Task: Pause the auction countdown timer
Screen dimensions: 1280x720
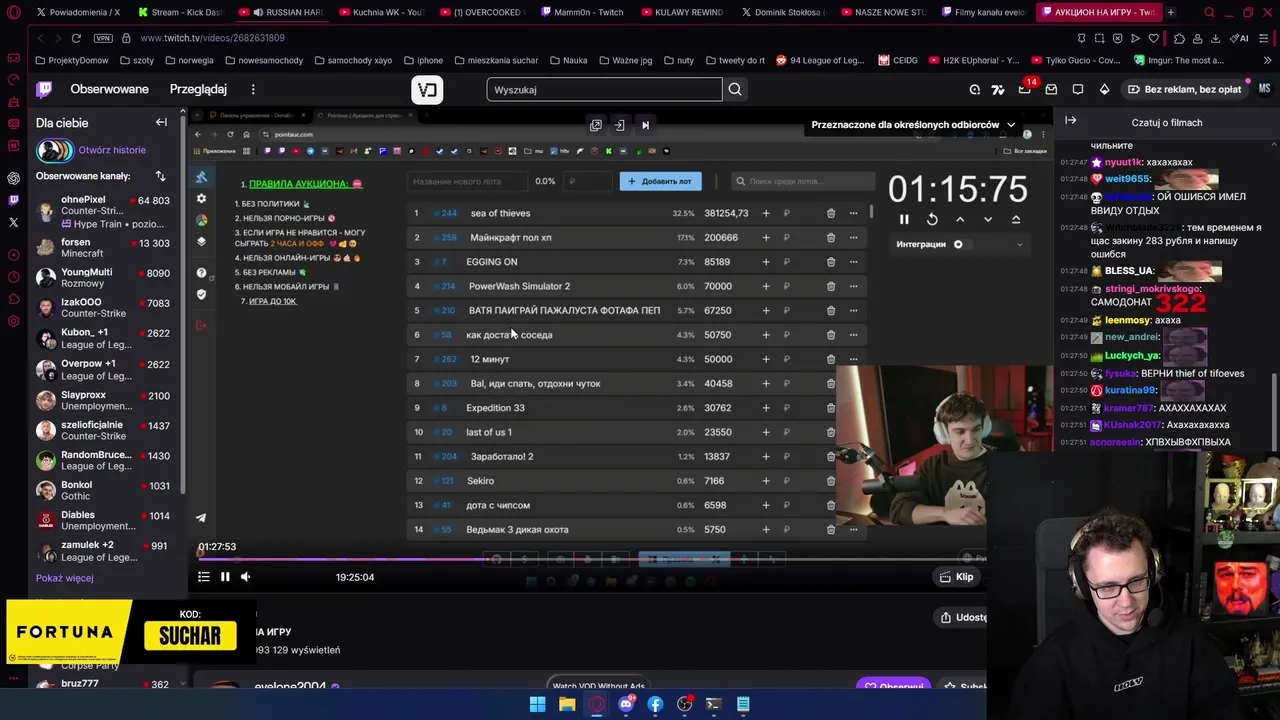Action: 904,219
